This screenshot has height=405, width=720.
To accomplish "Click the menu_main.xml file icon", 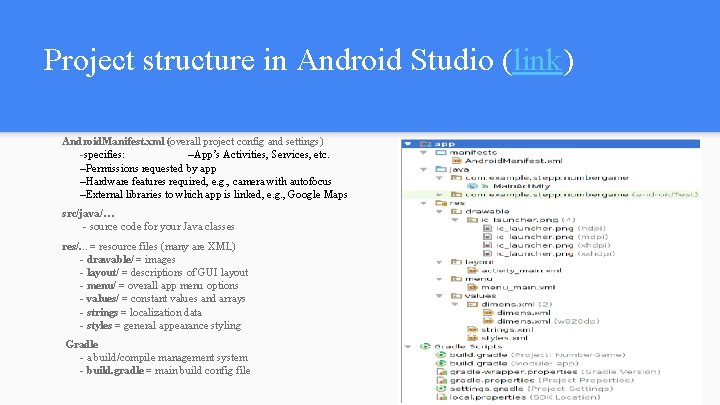I will click(x=472, y=287).
